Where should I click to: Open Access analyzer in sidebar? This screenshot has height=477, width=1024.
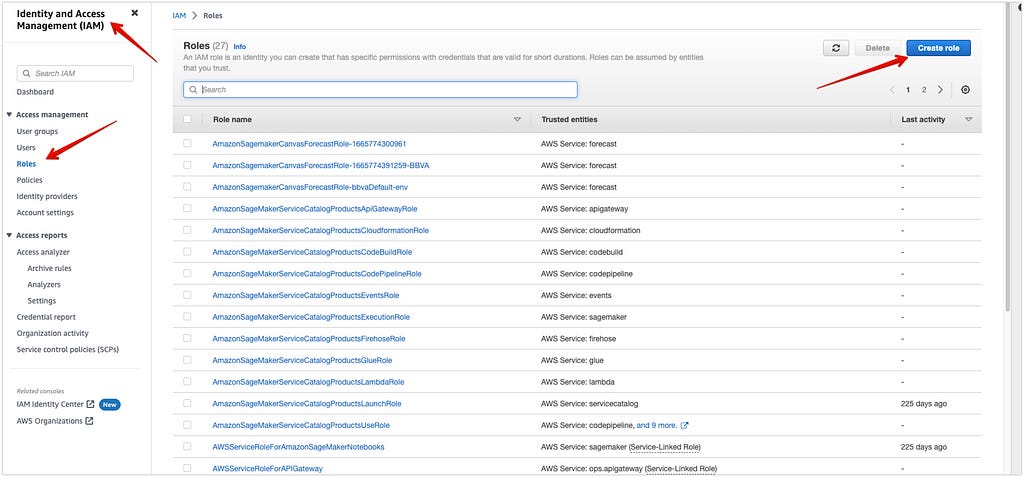[43, 252]
